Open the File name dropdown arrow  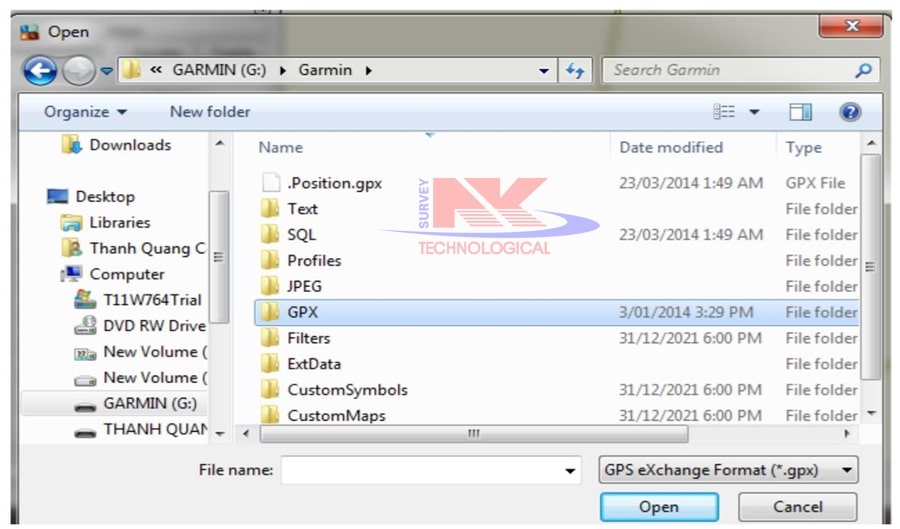[x=570, y=470]
